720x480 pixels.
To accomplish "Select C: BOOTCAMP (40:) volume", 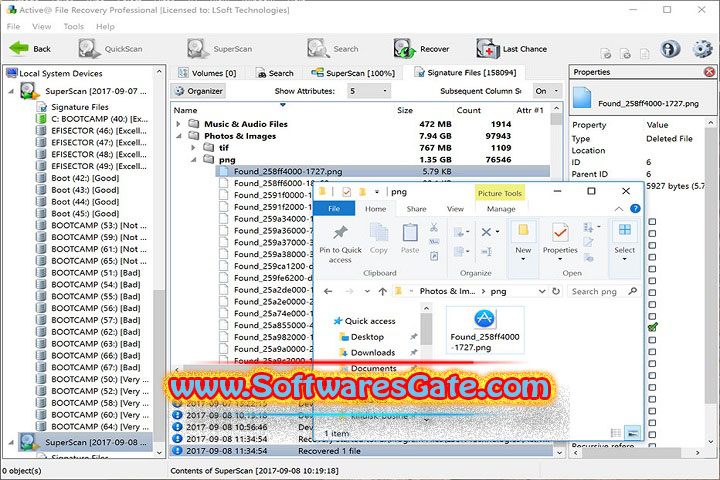I will tap(99, 119).
